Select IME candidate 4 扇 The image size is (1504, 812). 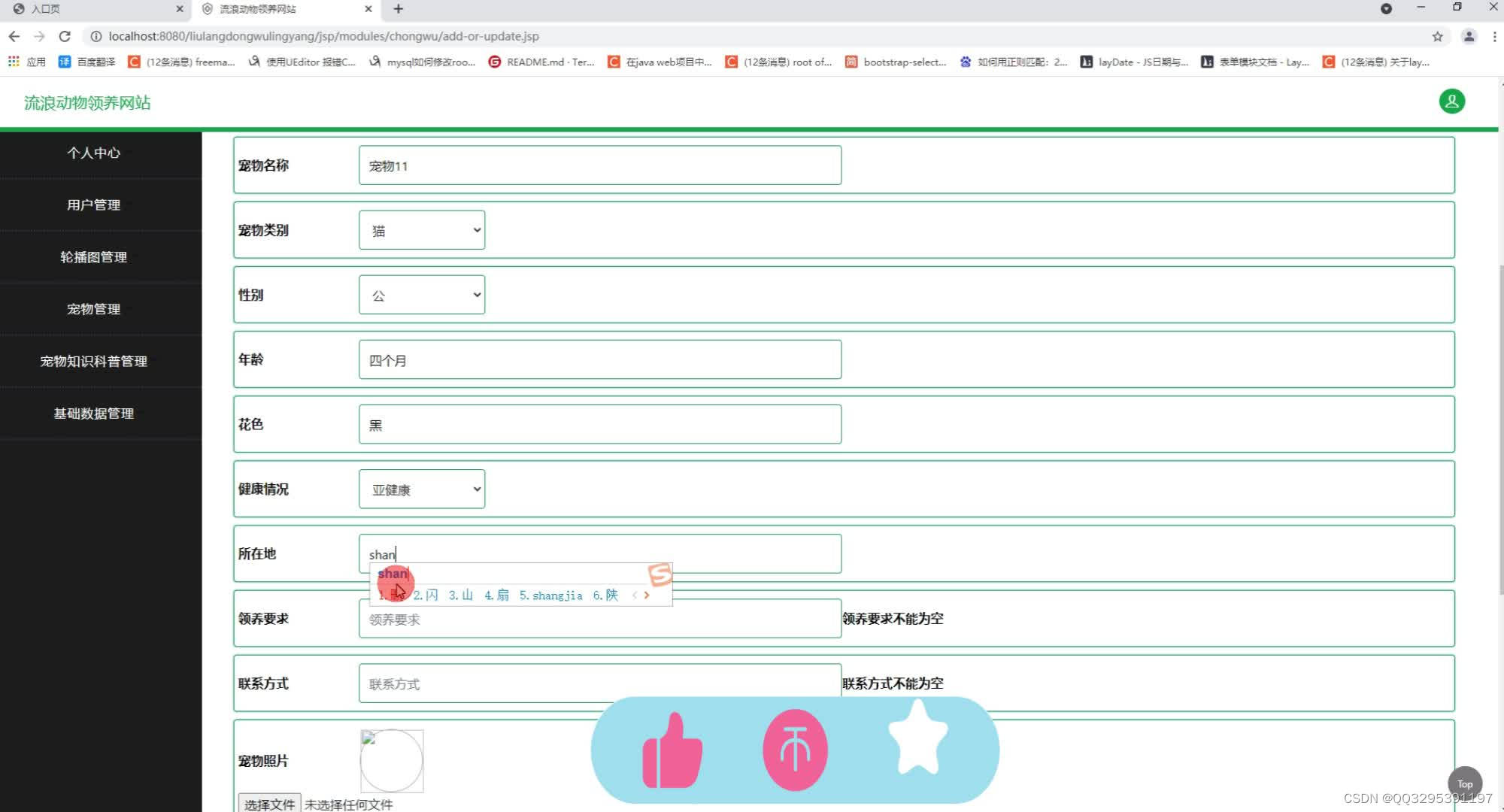[496, 595]
